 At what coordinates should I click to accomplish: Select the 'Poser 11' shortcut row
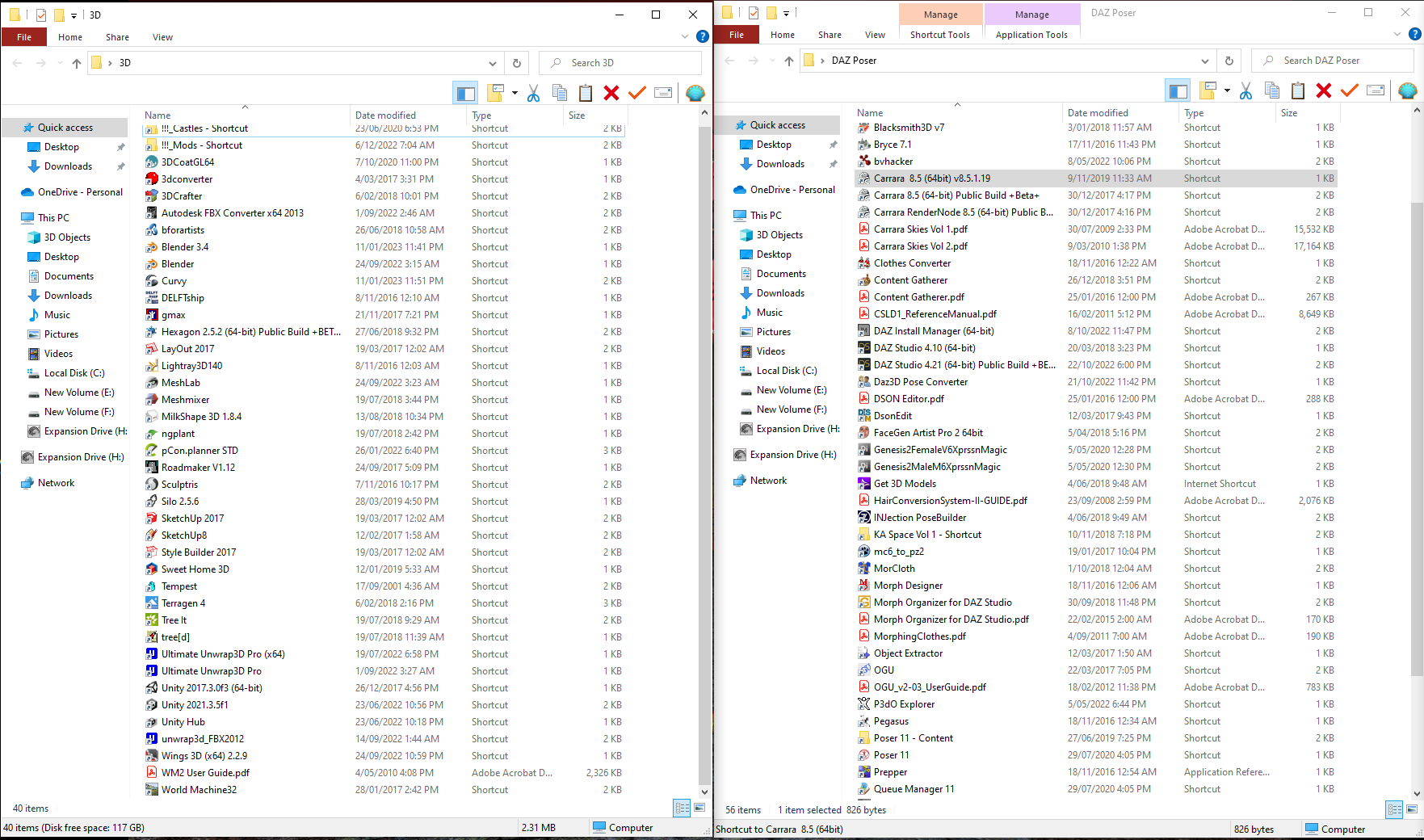1095,755
